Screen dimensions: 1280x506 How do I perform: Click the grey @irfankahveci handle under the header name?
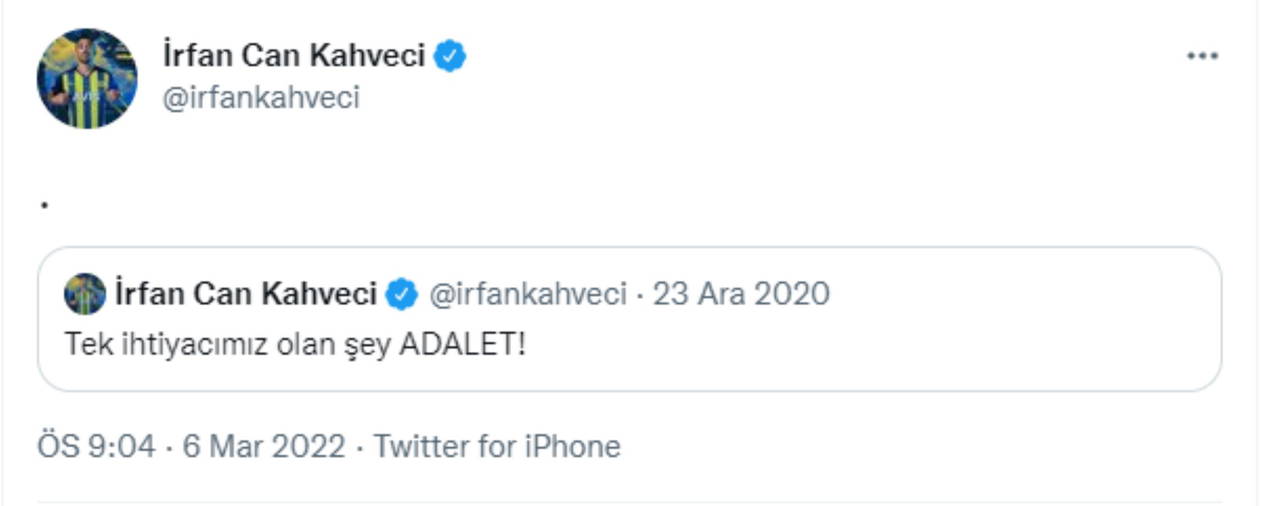[260, 98]
